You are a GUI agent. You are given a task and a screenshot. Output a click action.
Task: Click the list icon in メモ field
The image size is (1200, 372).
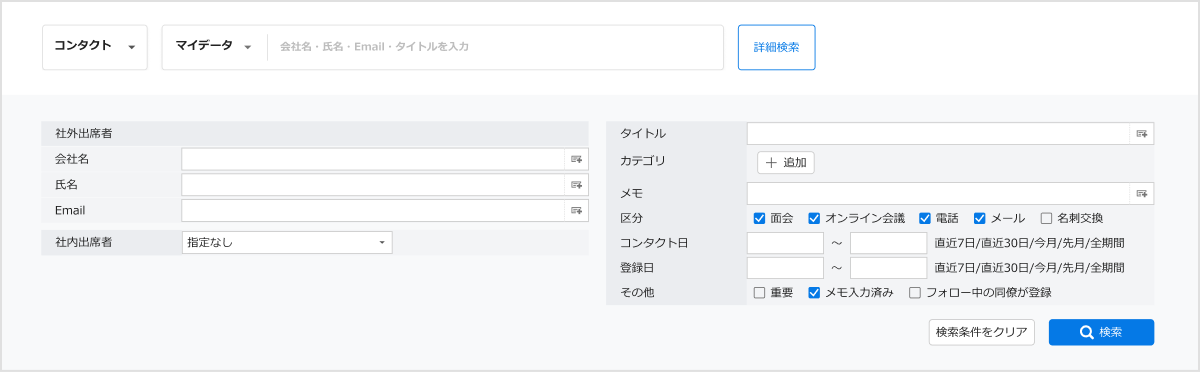[x=1141, y=193]
